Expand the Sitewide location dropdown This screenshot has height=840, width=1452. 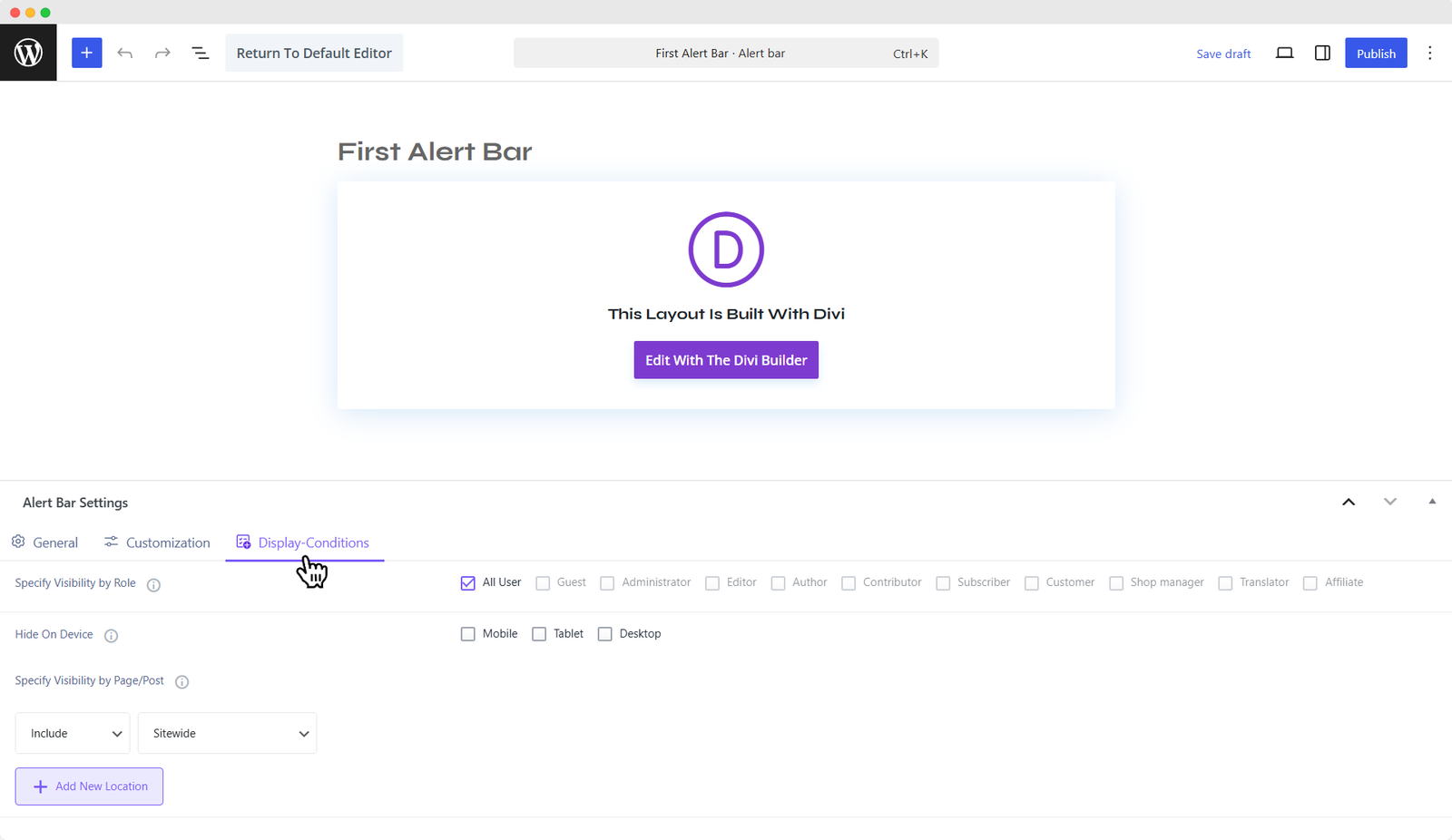tap(227, 733)
